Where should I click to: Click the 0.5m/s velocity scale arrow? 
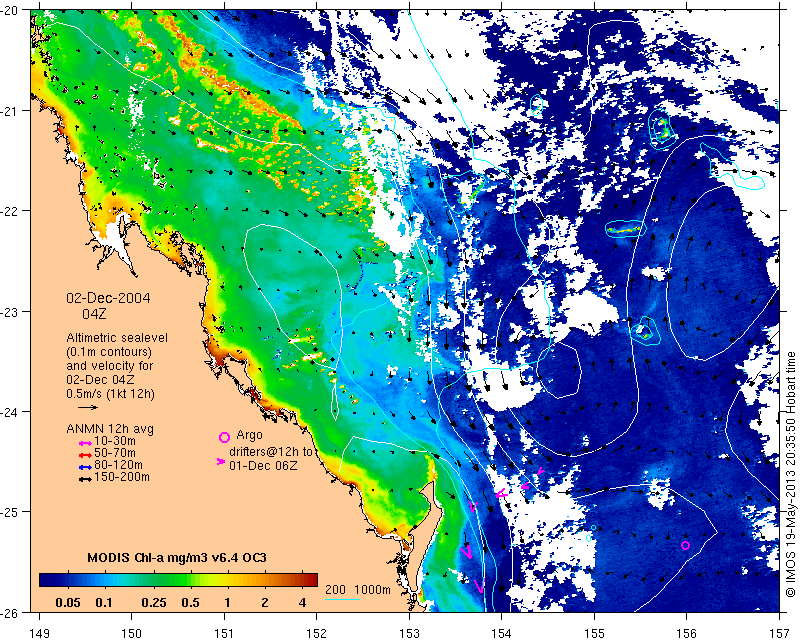coord(88,407)
